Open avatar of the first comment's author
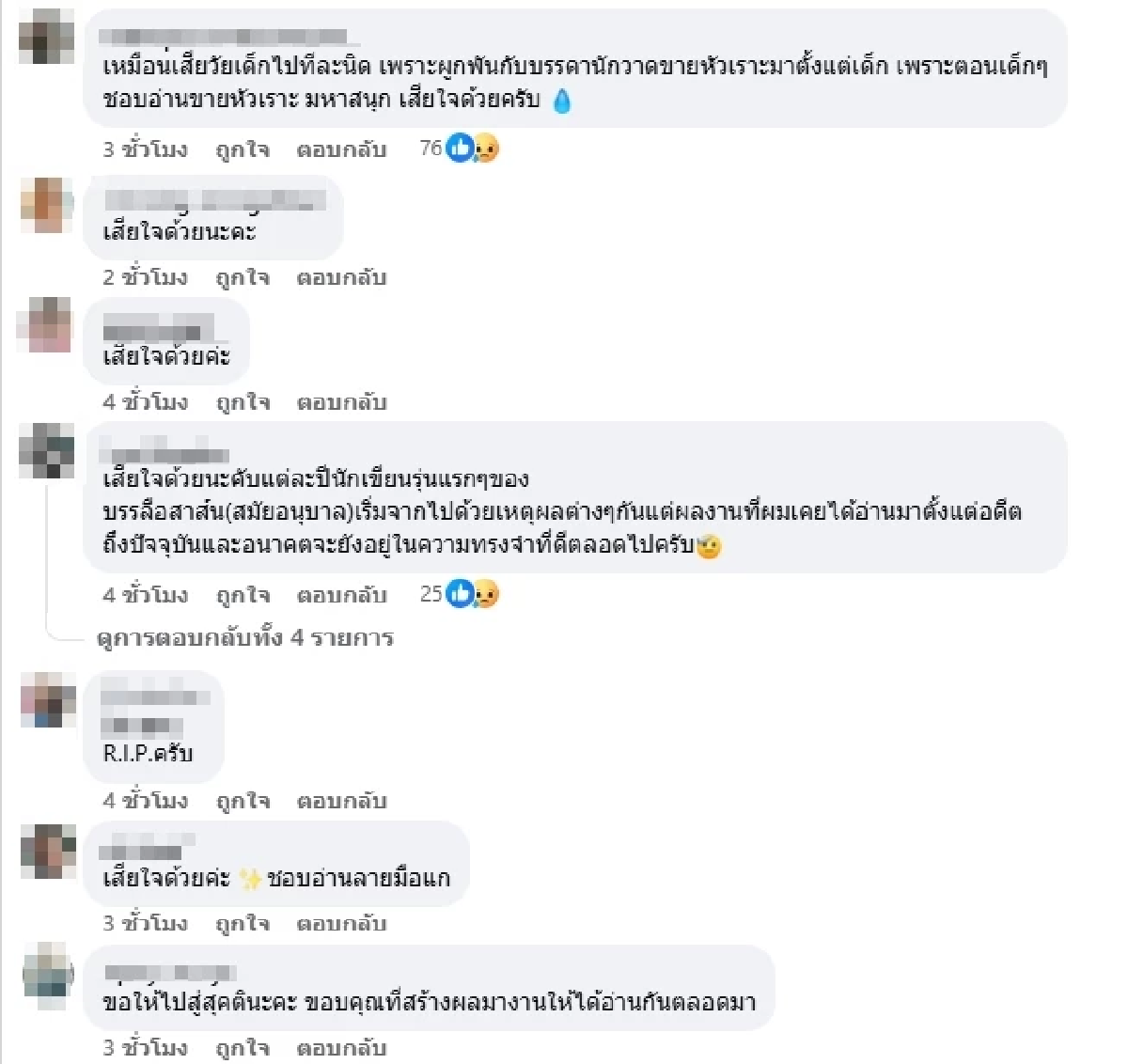The height and width of the screenshot is (1064, 1128). coord(47,37)
